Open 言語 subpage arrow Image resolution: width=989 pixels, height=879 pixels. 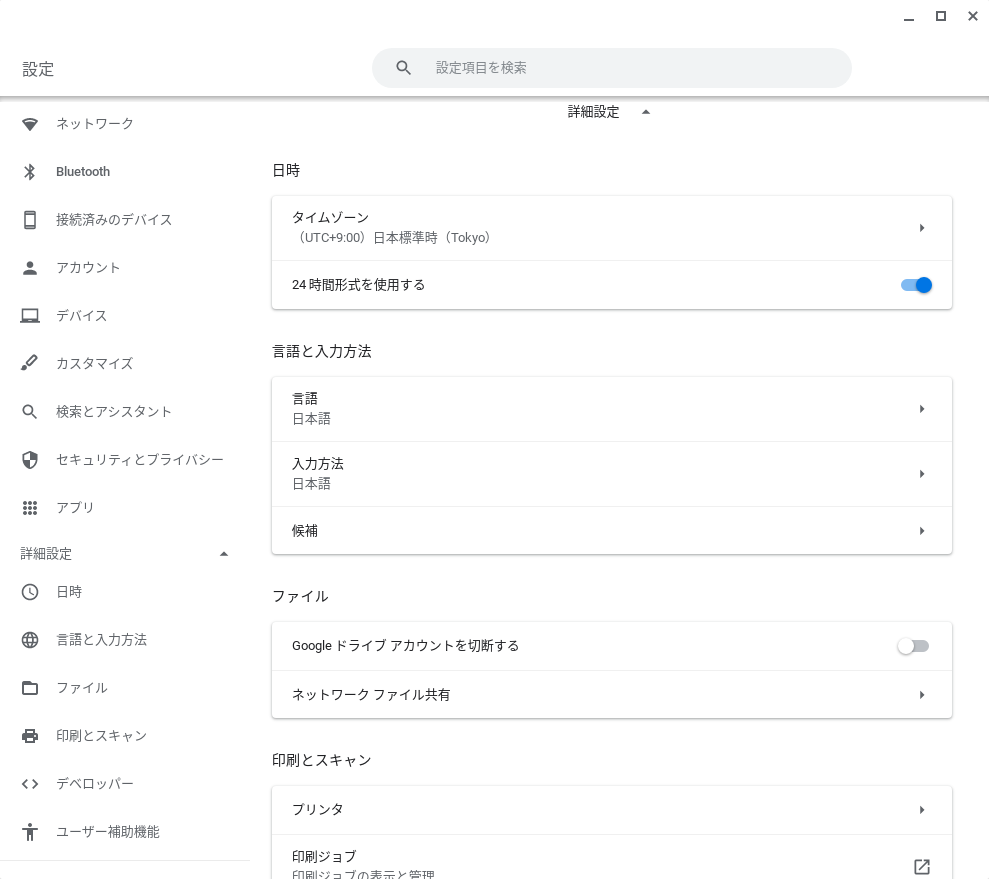[922, 409]
